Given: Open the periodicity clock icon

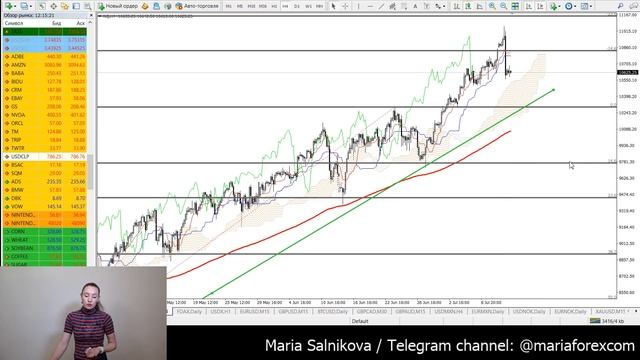Looking at the screenshot, I should (x=569, y=6).
